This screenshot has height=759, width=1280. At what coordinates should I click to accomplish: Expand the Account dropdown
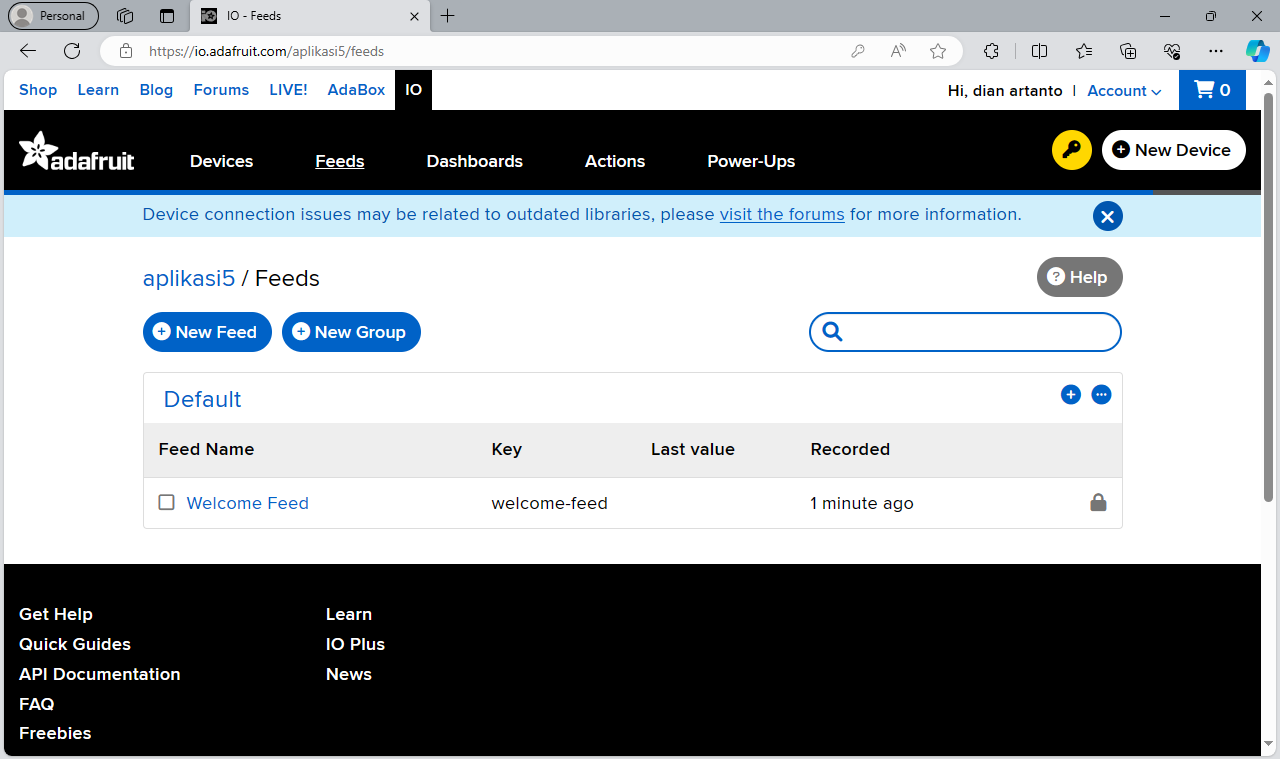1124,90
